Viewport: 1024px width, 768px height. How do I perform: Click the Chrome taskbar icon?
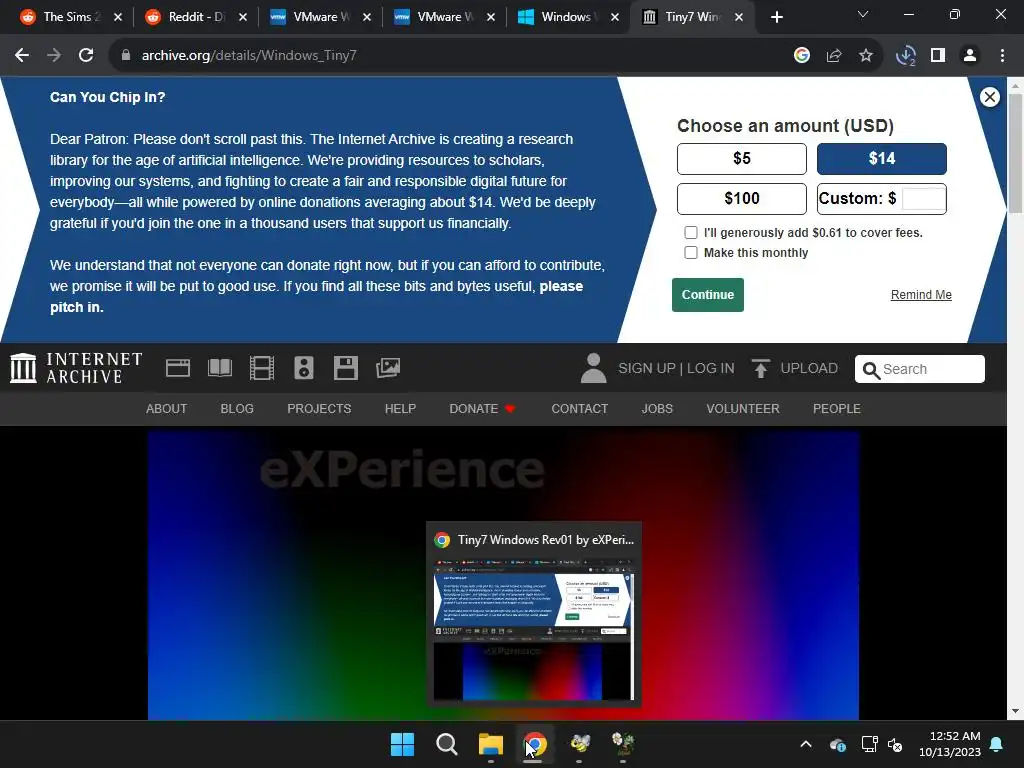535,744
